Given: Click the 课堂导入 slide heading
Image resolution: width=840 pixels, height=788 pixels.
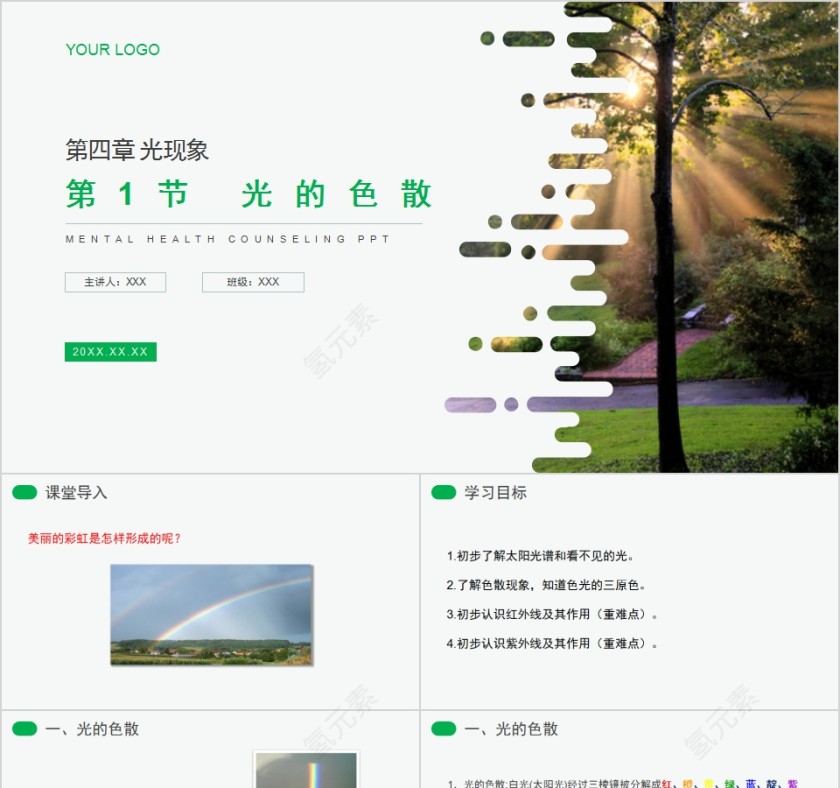Looking at the screenshot, I should pyautogui.click(x=76, y=493).
